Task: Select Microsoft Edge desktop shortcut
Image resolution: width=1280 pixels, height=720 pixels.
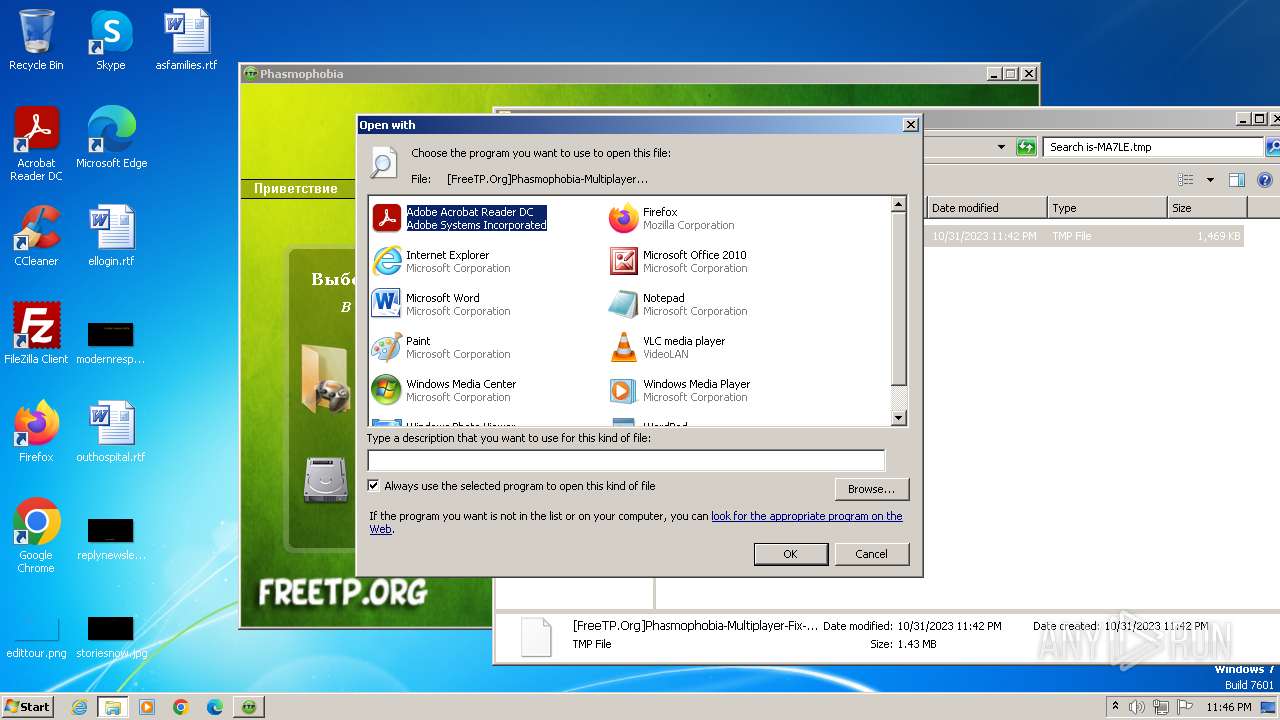Action: (111, 137)
